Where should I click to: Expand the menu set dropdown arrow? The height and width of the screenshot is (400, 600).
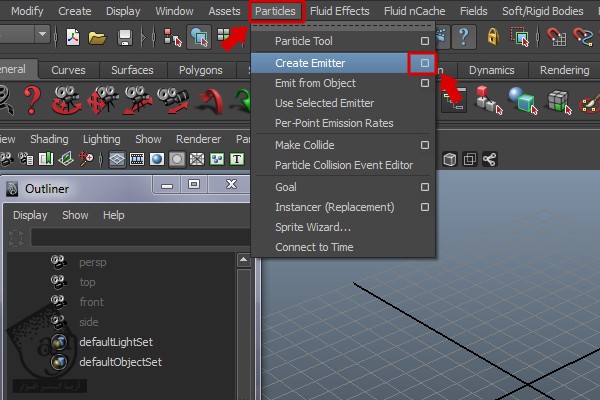tap(42, 36)
